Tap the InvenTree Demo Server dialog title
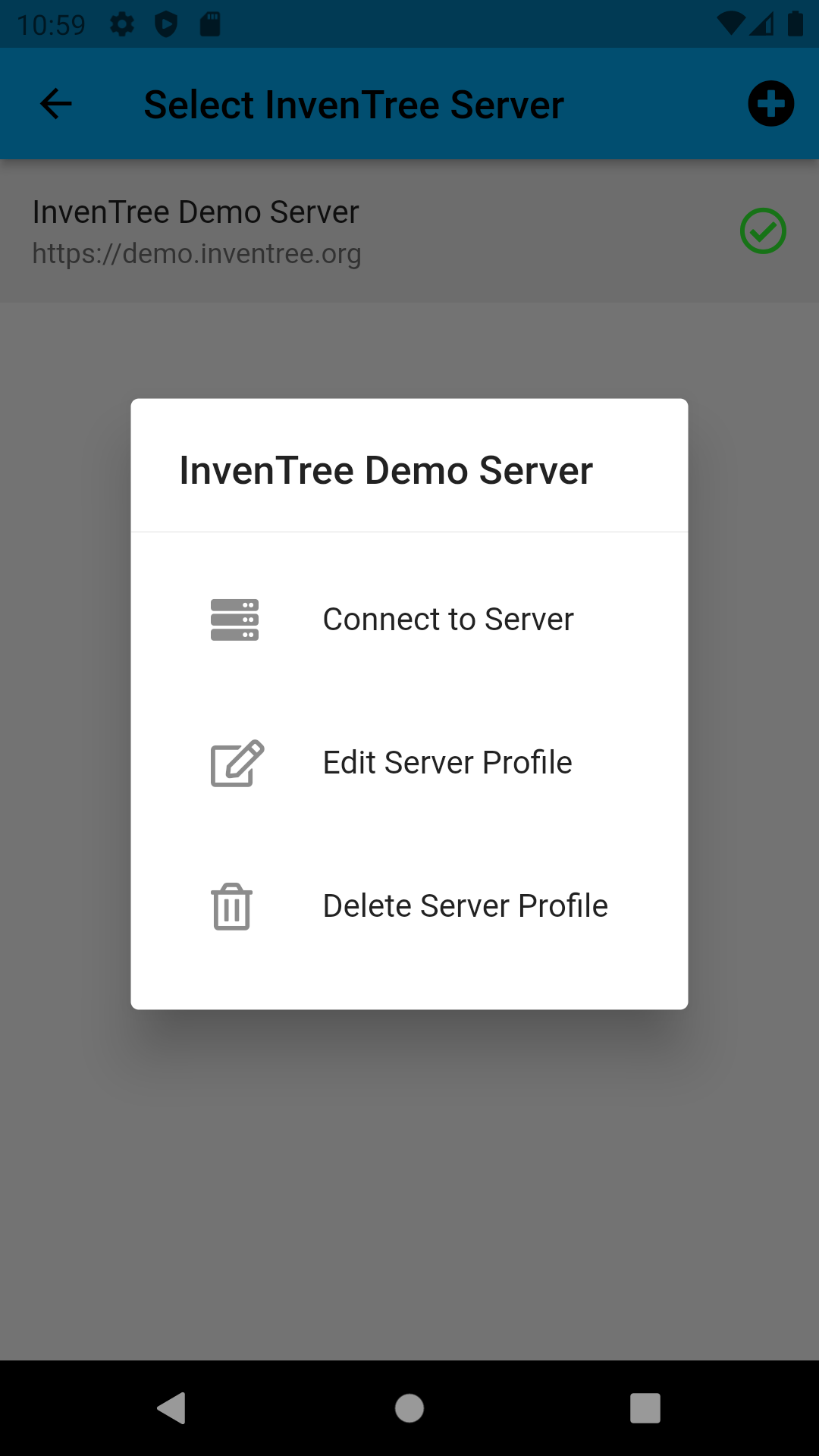The image size is (819, 1456). point(386,470)
